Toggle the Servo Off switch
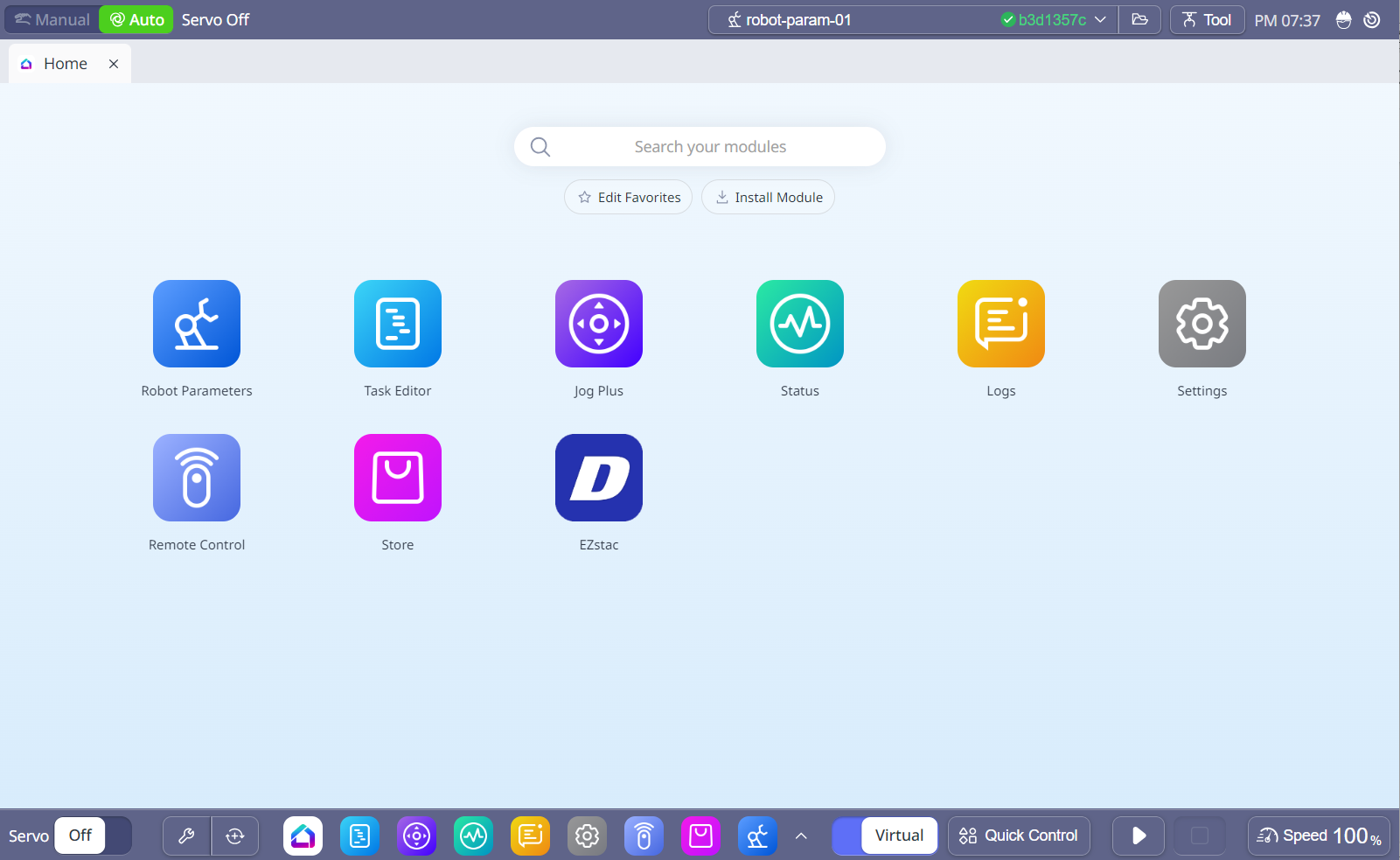This screenshot has width=1400, height=860. point(93,836)
